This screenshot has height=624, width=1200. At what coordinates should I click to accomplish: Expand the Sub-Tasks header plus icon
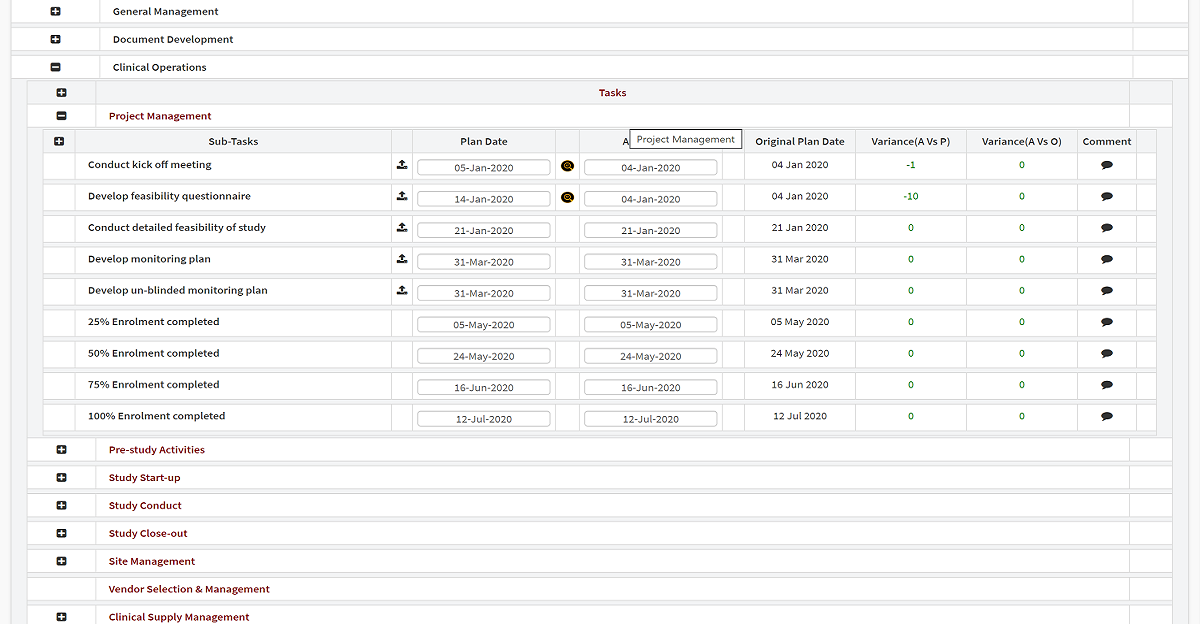tap(58, 142)
